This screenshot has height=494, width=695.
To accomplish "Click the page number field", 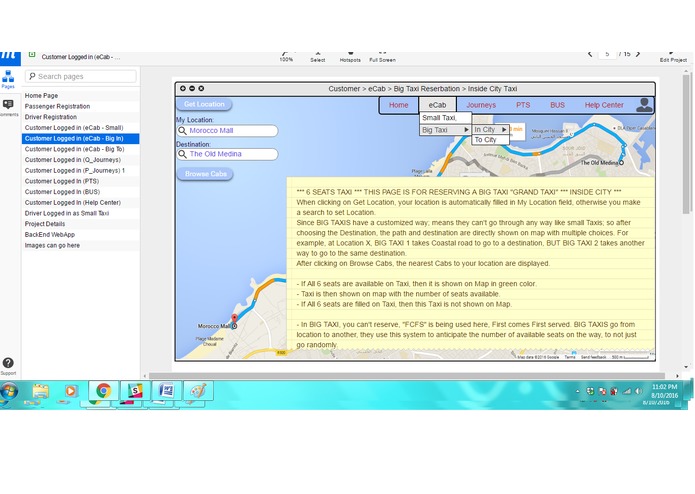I will tap(607, 54).
